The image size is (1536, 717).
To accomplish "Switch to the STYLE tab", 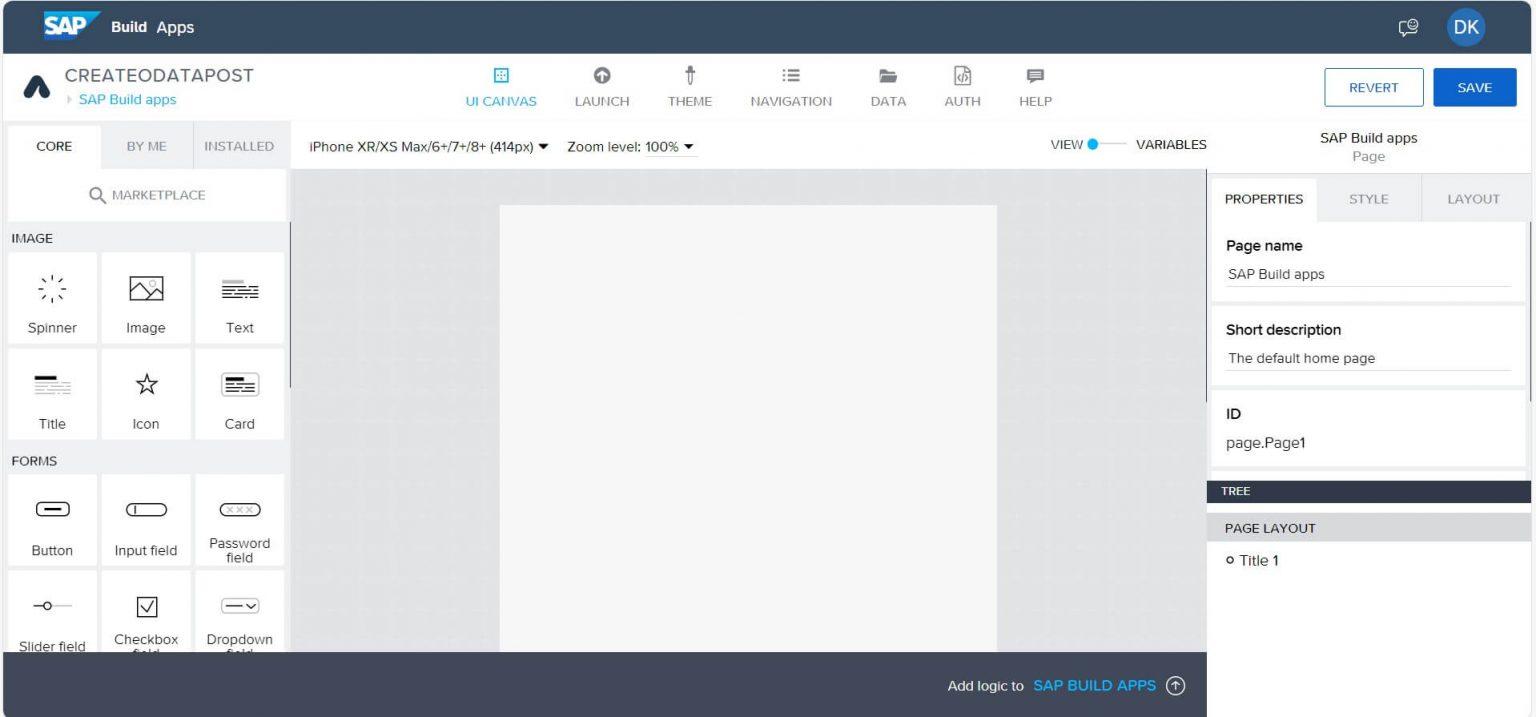I will coord(1367,199).
